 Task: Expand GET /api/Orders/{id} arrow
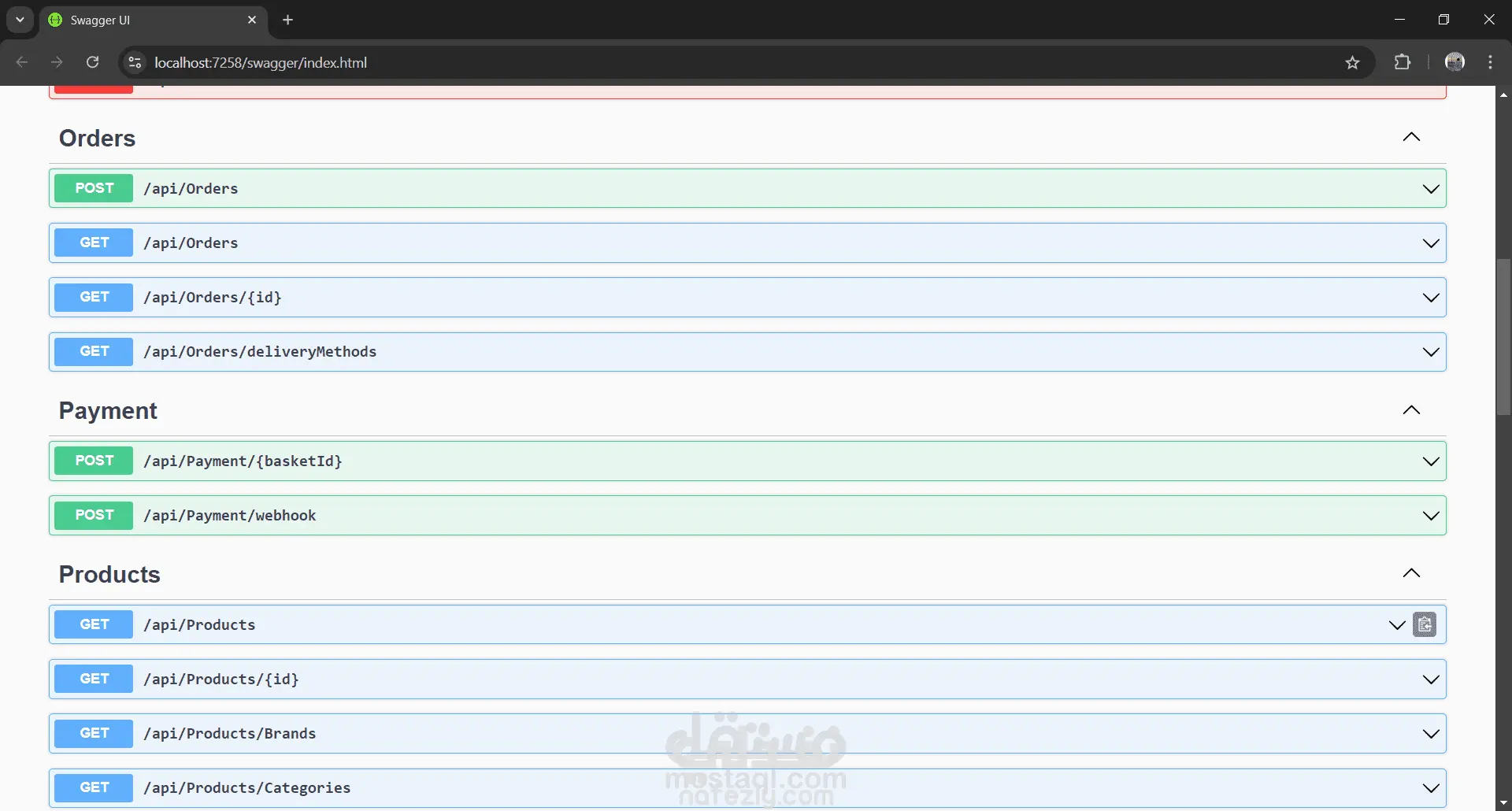tap(1431, 298)
